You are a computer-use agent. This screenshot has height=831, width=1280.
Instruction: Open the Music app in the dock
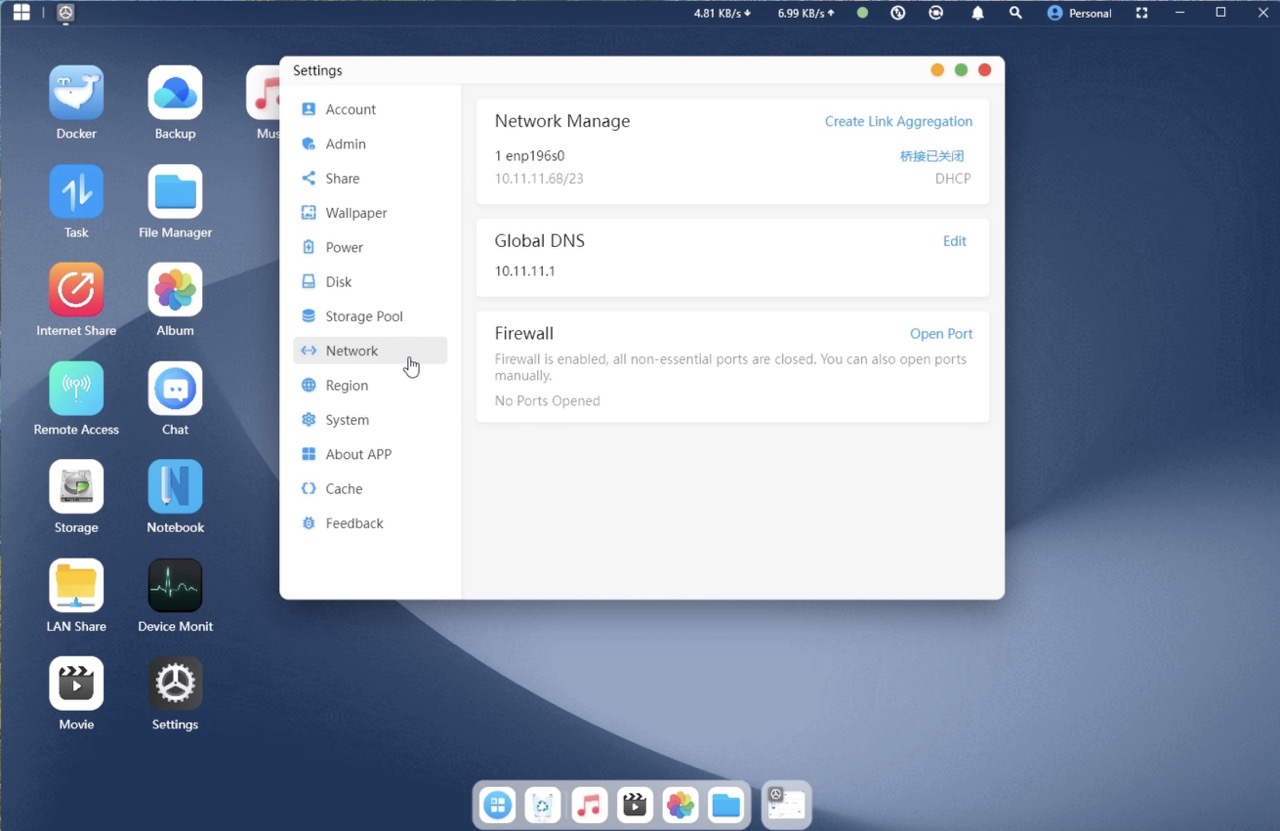click(x=589, y=805)
